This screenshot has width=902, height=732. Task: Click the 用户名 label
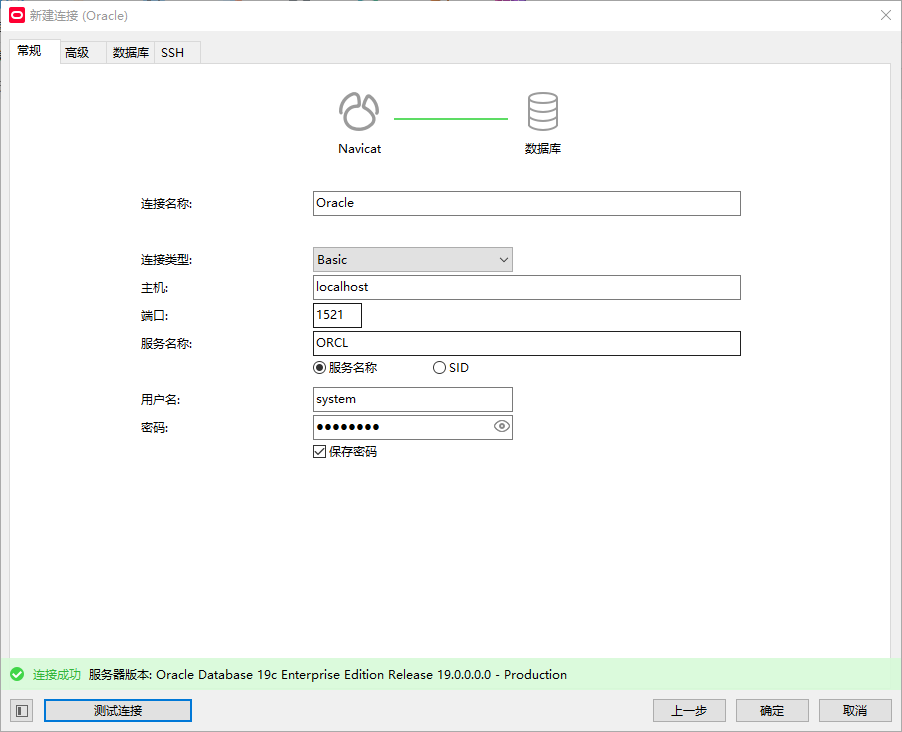point(160,399)
